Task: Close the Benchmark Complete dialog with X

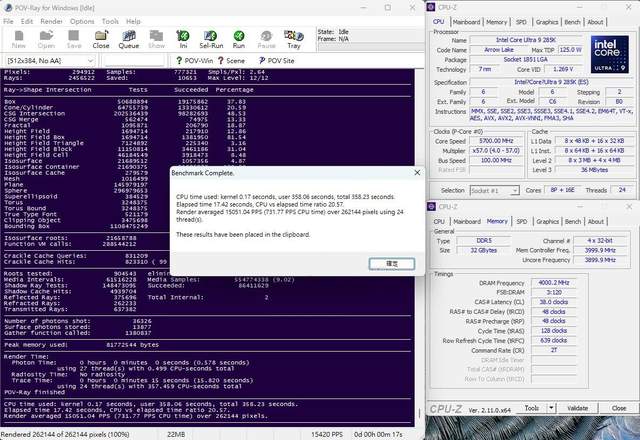Action: (417, 173)
